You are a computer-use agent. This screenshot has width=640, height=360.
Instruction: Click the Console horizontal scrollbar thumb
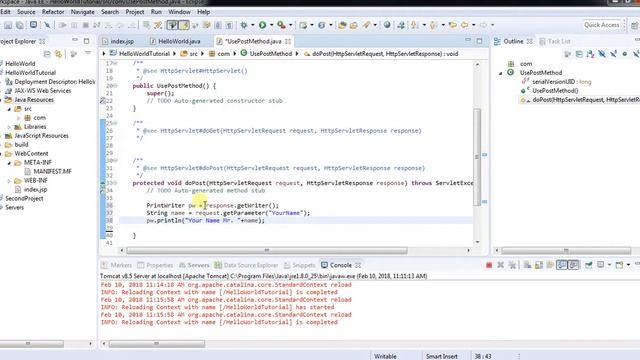pyautogui.click(x=156, y=344)
